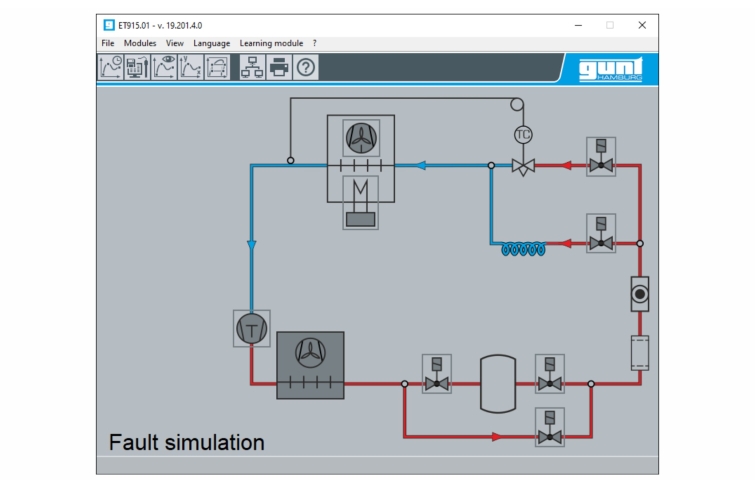Open the network connection icon
Viewport: 755px width, 488px height.
tap(252, 67)
